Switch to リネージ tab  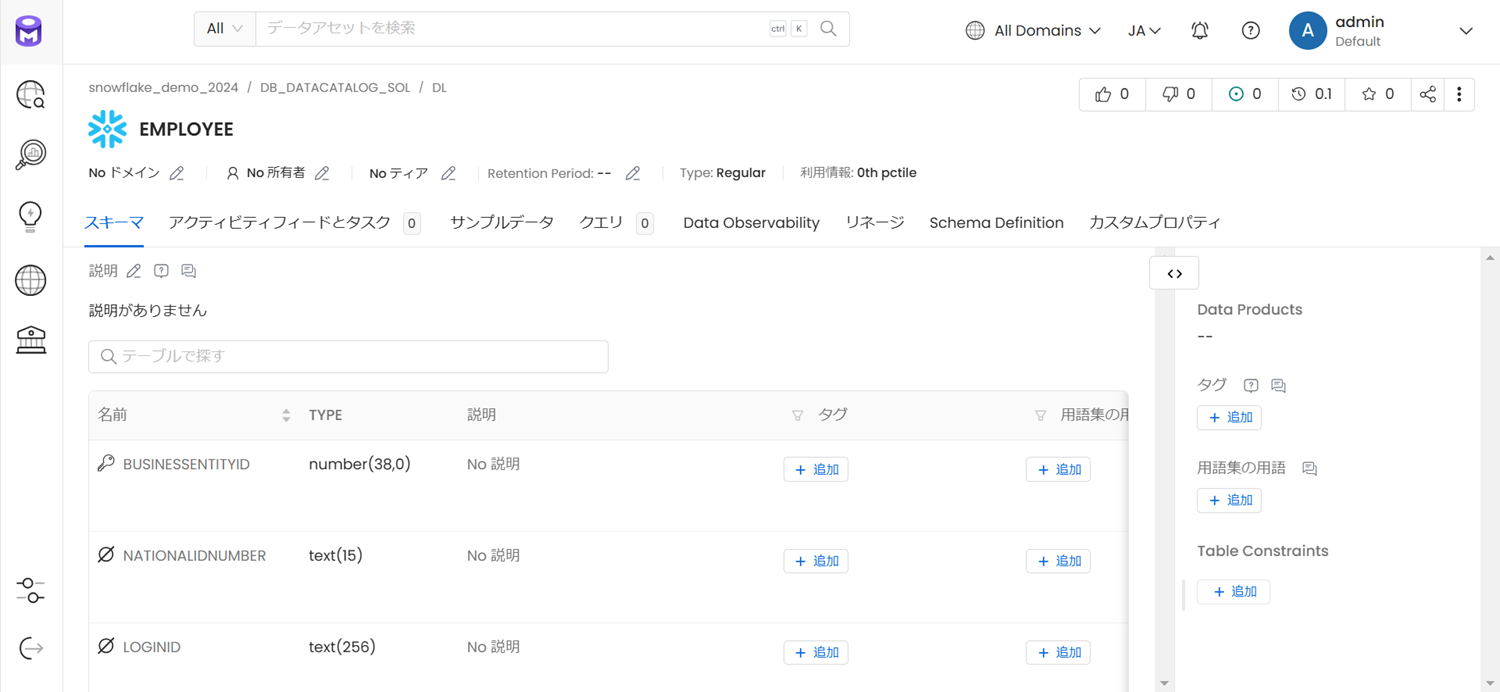(x=874, y=223)
